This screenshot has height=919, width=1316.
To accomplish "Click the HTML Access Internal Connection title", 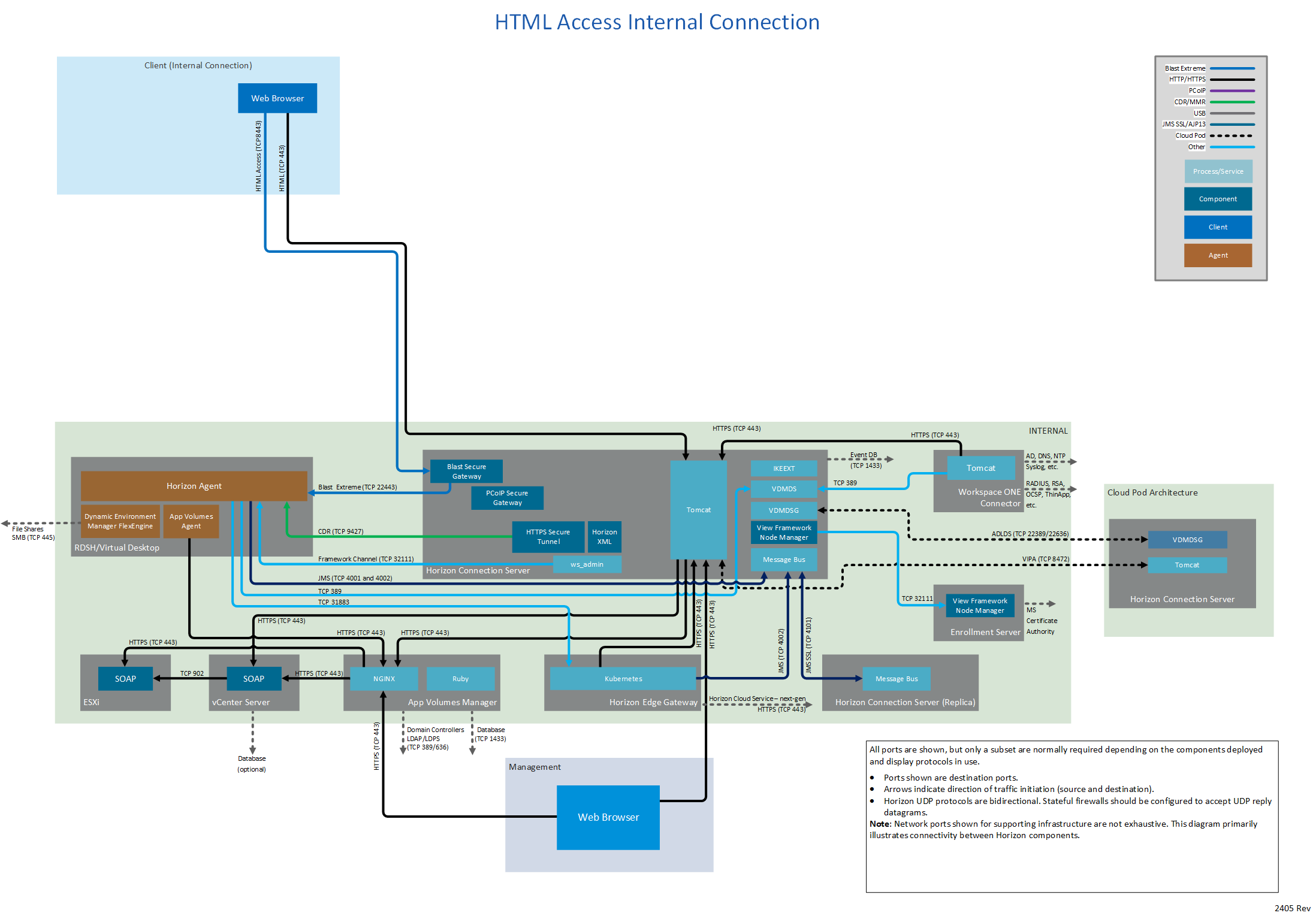I will click(x=657, y=22).
